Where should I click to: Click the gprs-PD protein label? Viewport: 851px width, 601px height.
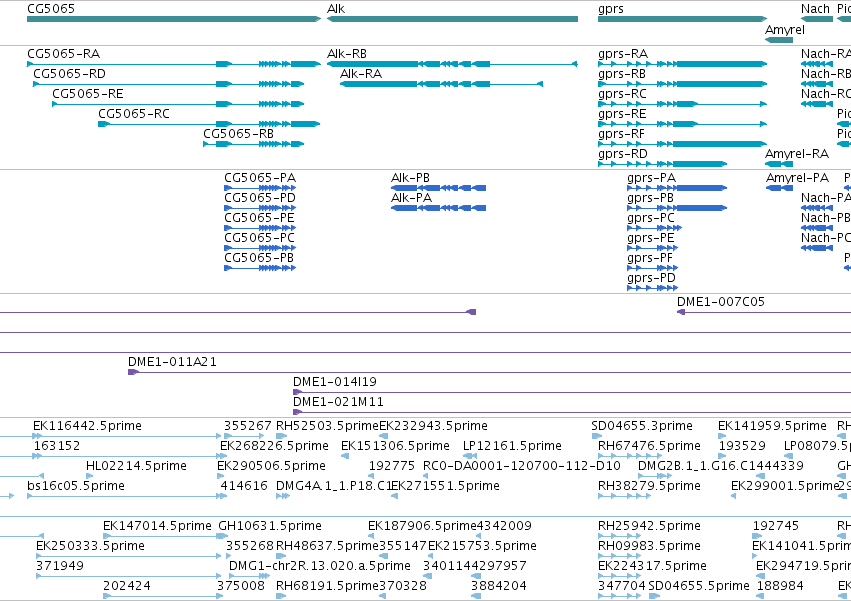[651, 279]
